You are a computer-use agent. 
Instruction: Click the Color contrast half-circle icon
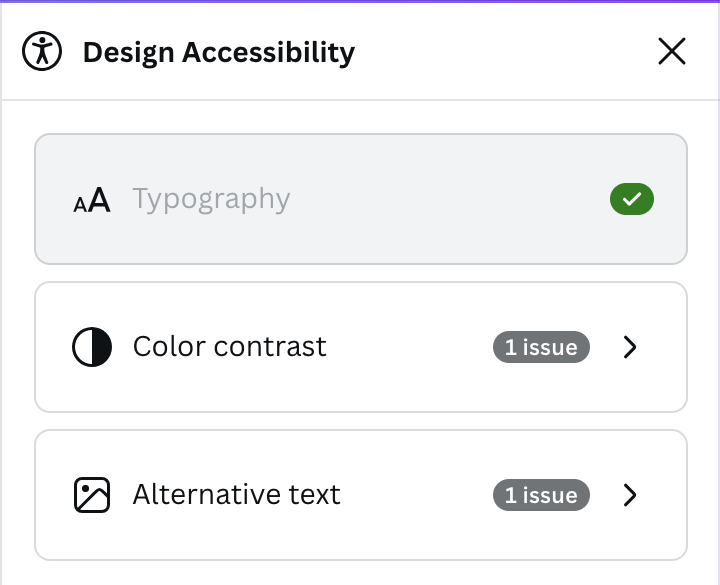[92, 347]
